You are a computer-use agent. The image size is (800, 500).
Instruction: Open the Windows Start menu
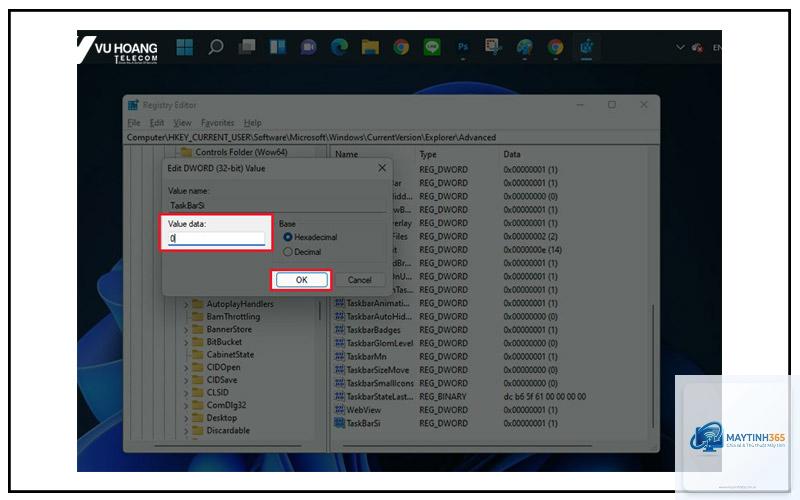(184, 47)
